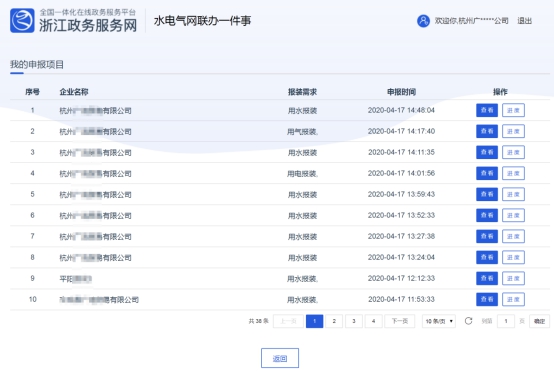Confirm page jump with 确定

pos(539,321)
